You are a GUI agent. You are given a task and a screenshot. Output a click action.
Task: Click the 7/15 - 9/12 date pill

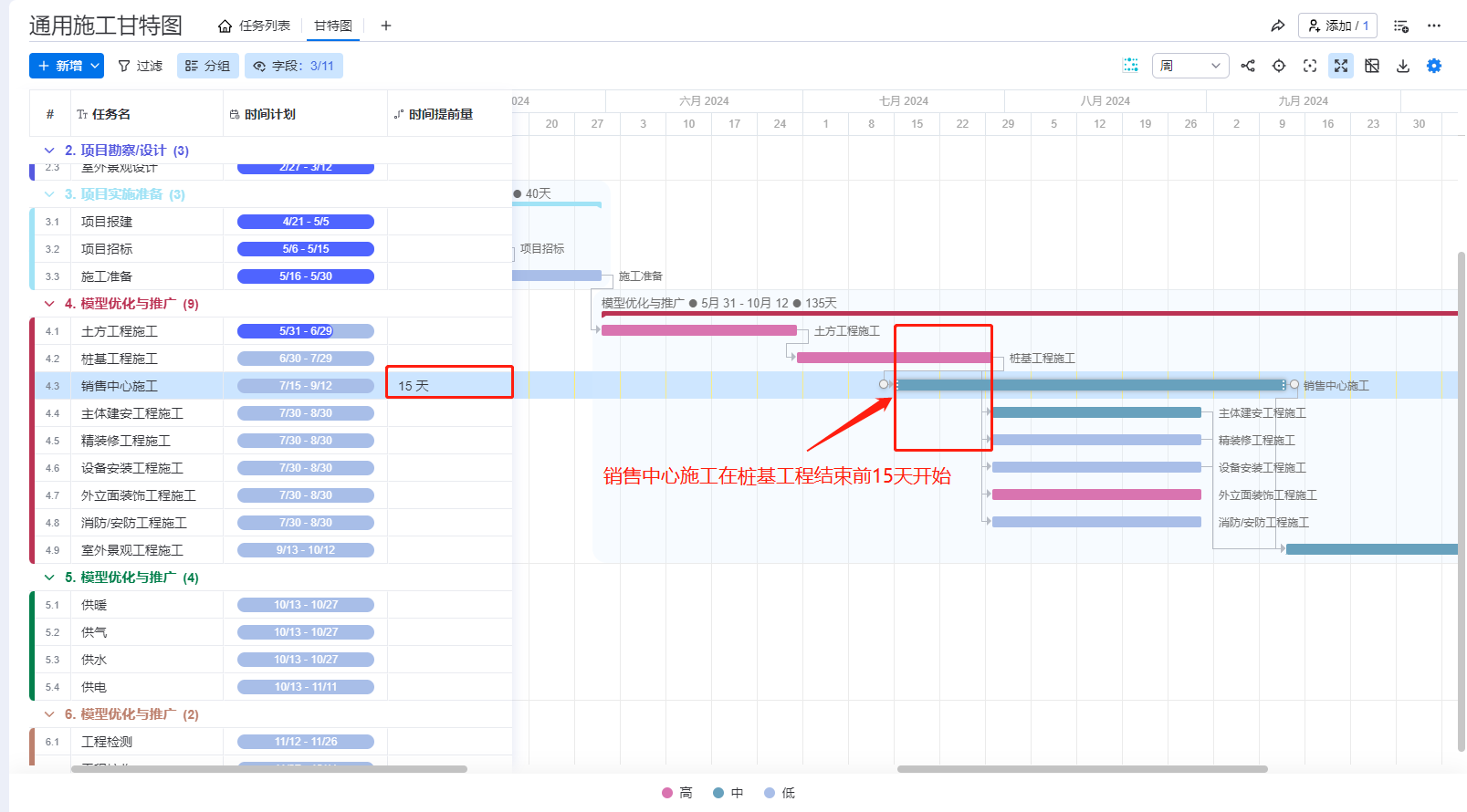306,386
